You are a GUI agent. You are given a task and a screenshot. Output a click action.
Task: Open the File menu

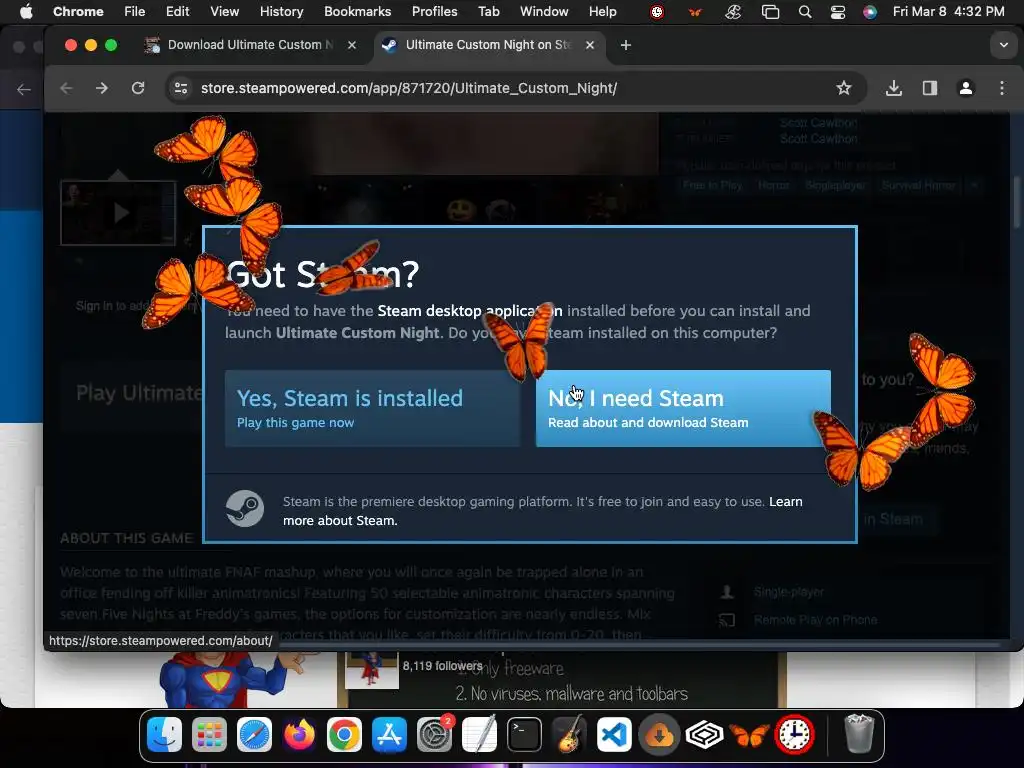click(135, 12)
